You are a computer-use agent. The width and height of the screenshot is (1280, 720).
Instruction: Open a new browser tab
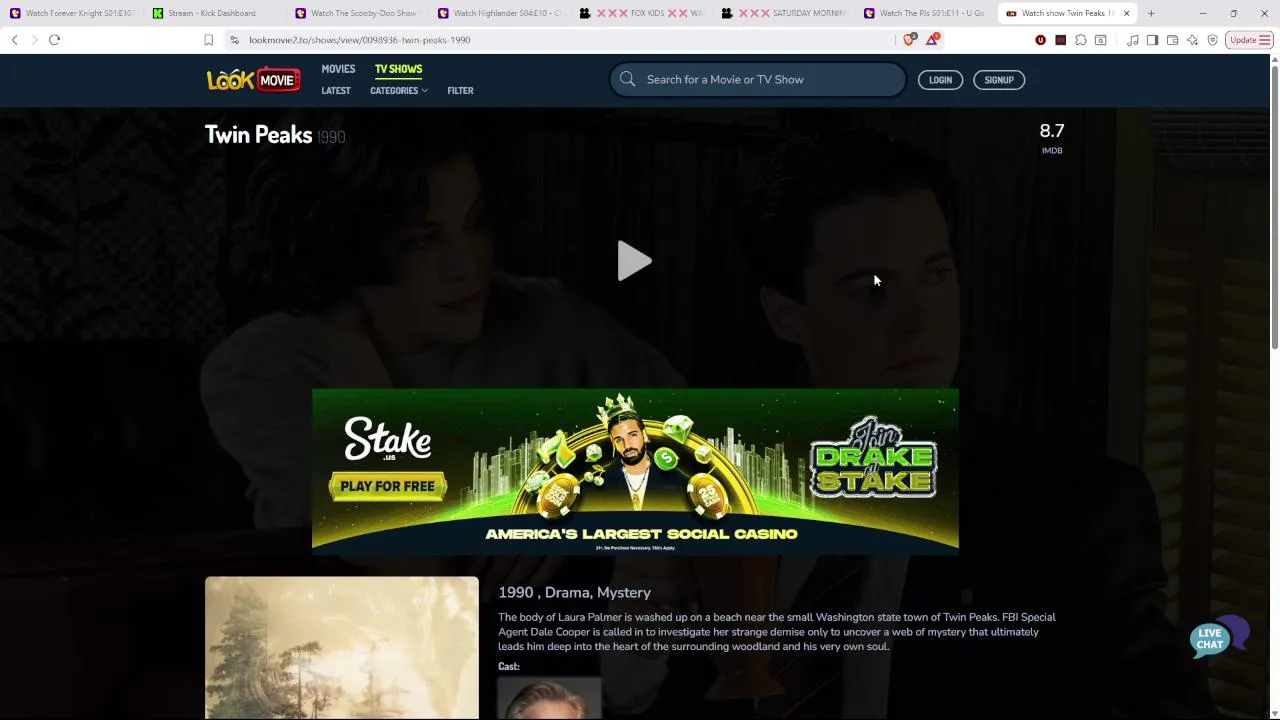(x=1151, y=13)
